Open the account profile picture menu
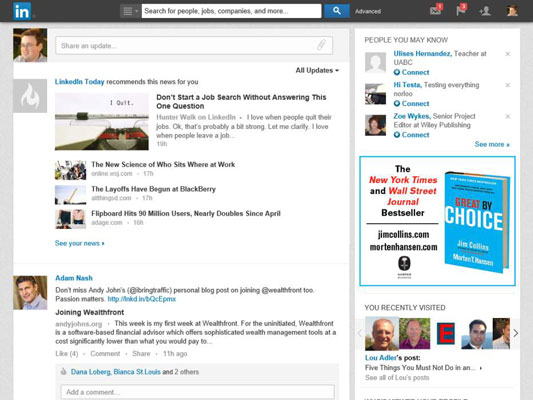Screen dimensions: 533x400 [512, 11]
